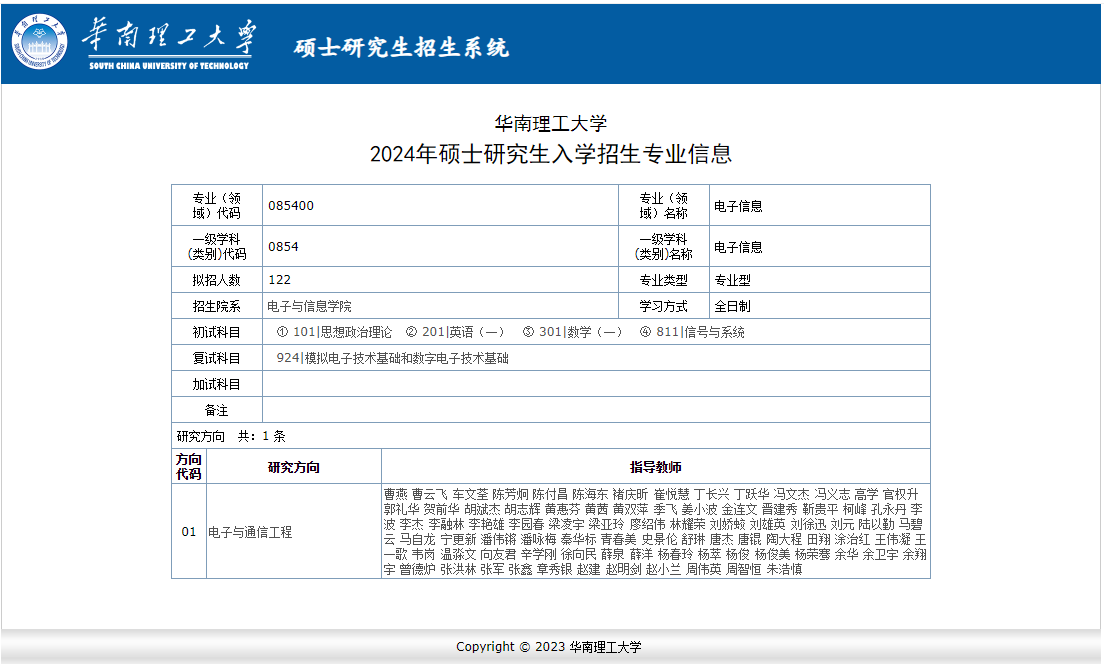Click the 指导教师 column header
Screen dimensions: 1104x670
(656, 467)
